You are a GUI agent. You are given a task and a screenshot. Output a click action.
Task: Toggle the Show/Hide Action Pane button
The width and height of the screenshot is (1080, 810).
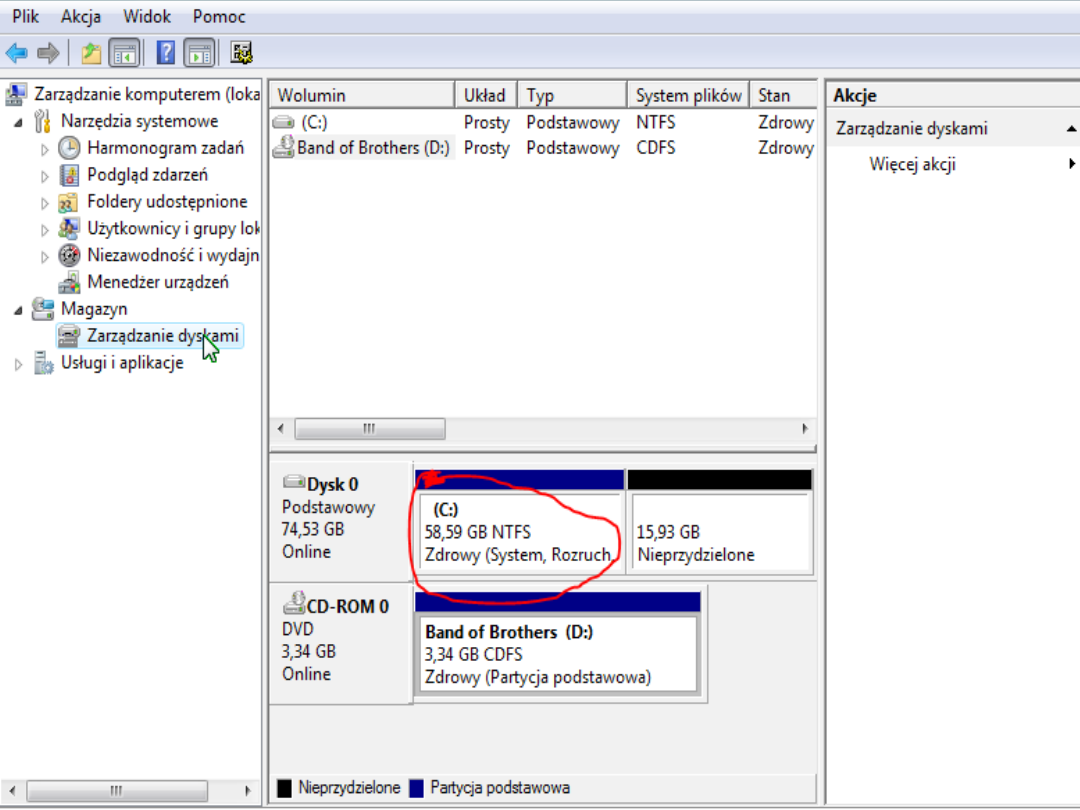(199, 52)
